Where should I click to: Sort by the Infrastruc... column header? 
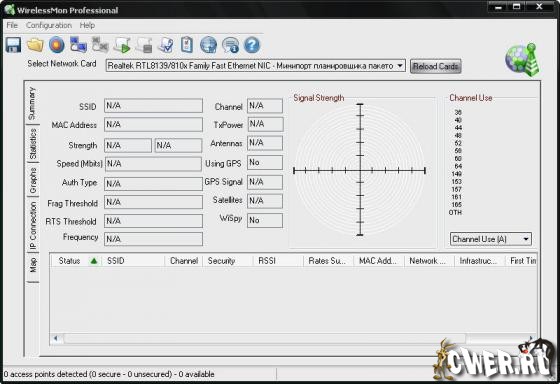tap(479, 261)
